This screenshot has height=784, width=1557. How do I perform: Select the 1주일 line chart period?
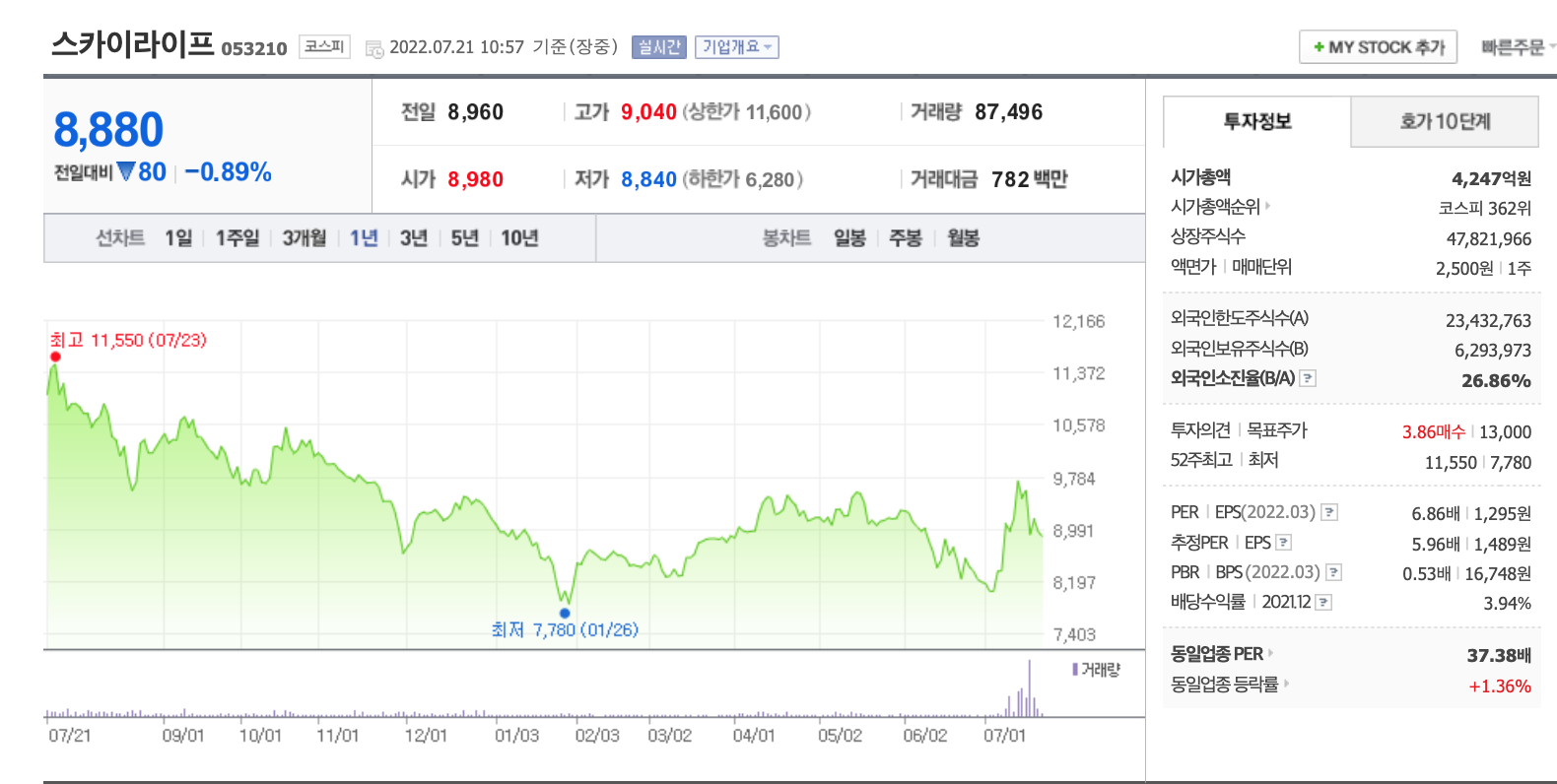(x=237, y=238)
